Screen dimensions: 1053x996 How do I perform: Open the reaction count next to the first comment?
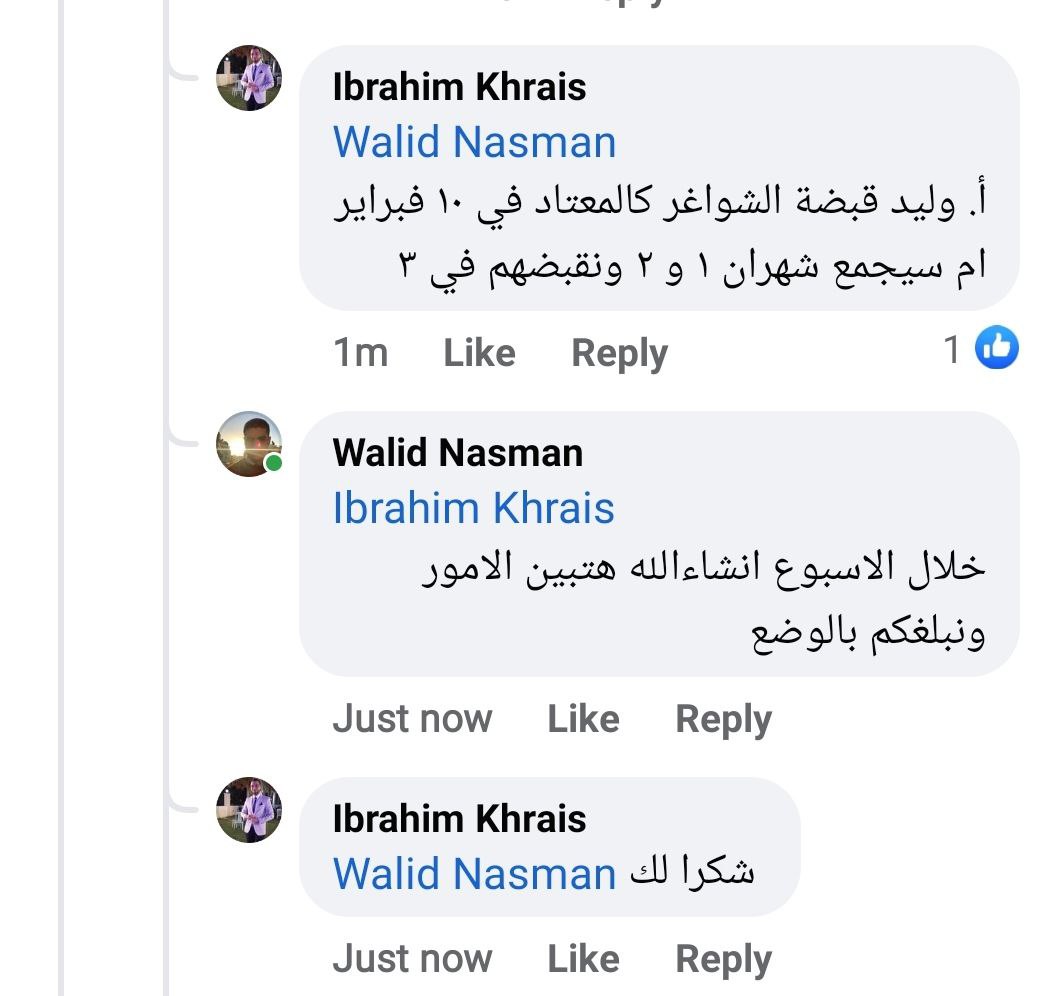tap(953, 350)
